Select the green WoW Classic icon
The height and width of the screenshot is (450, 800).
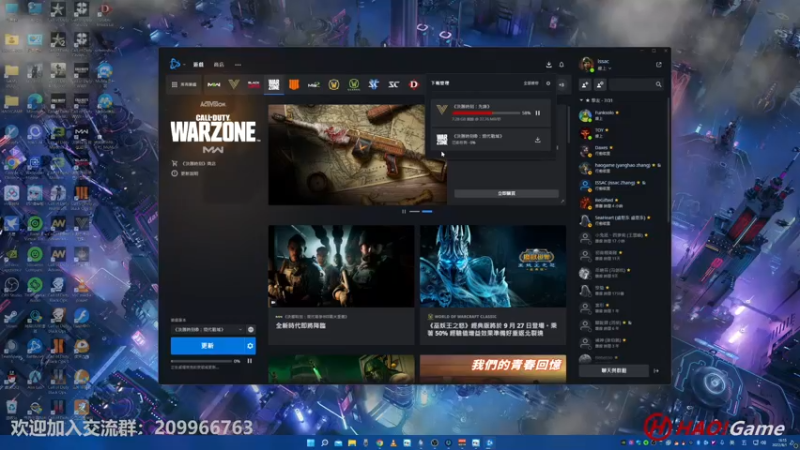coord(354,84)
